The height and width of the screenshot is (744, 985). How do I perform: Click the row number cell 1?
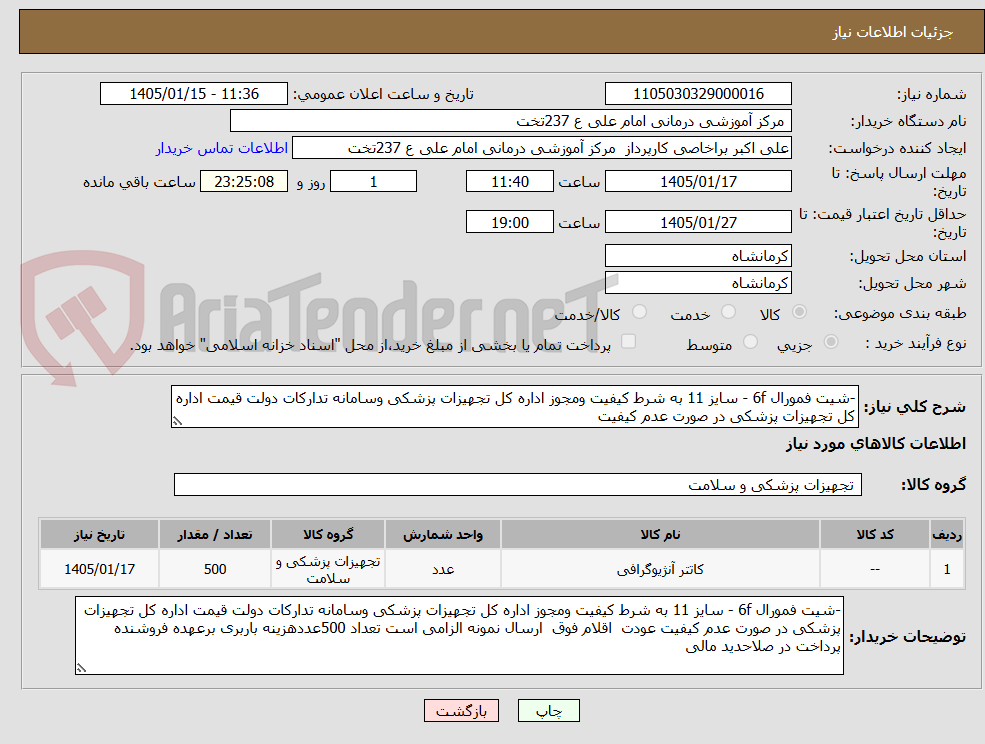click(x=947, y=569)
